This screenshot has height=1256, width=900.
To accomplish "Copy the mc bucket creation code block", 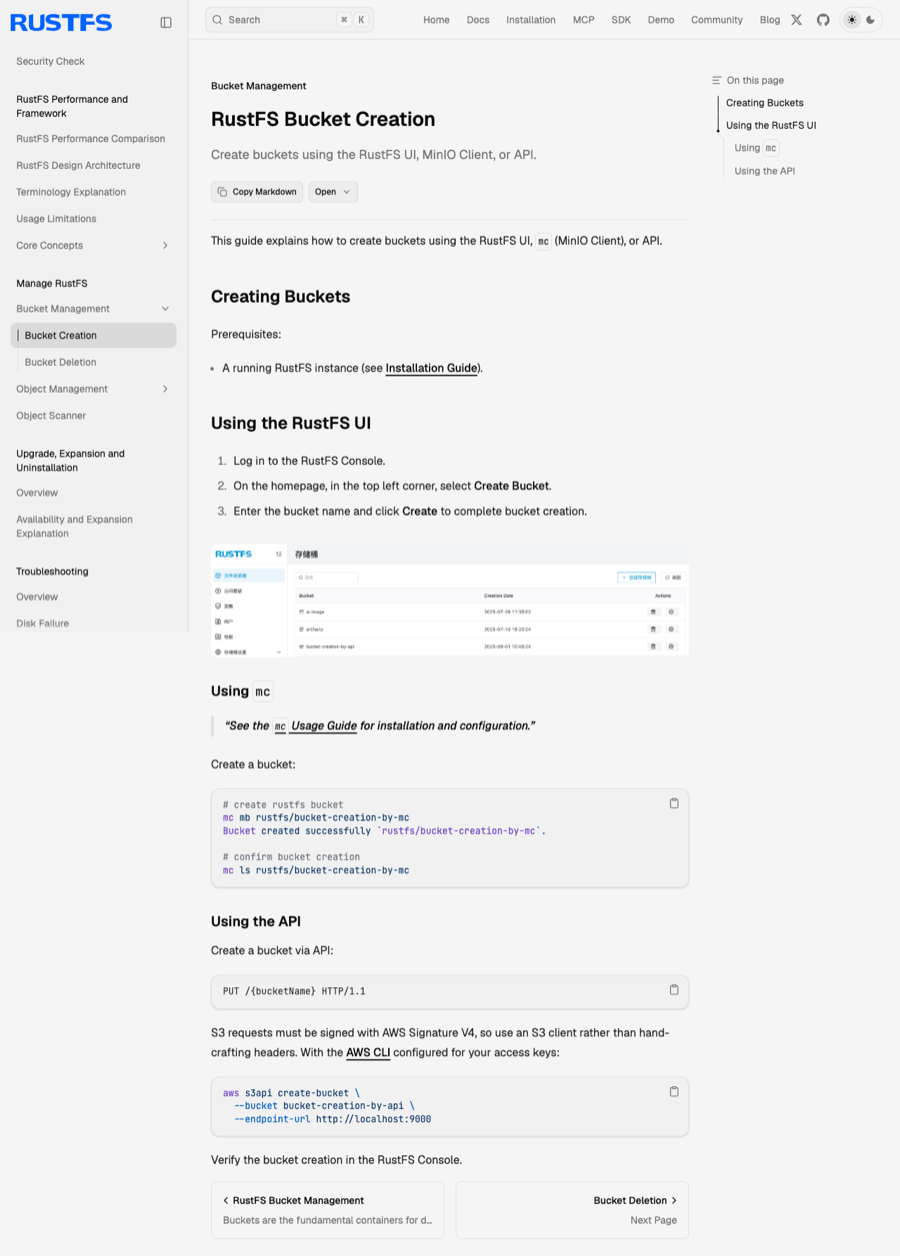I will click(674, 803).
